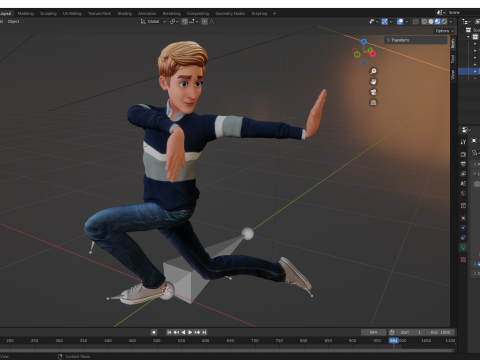Open the View Layer properties icon
Viewport: 480px width, 360px height.
pos(463,174)
